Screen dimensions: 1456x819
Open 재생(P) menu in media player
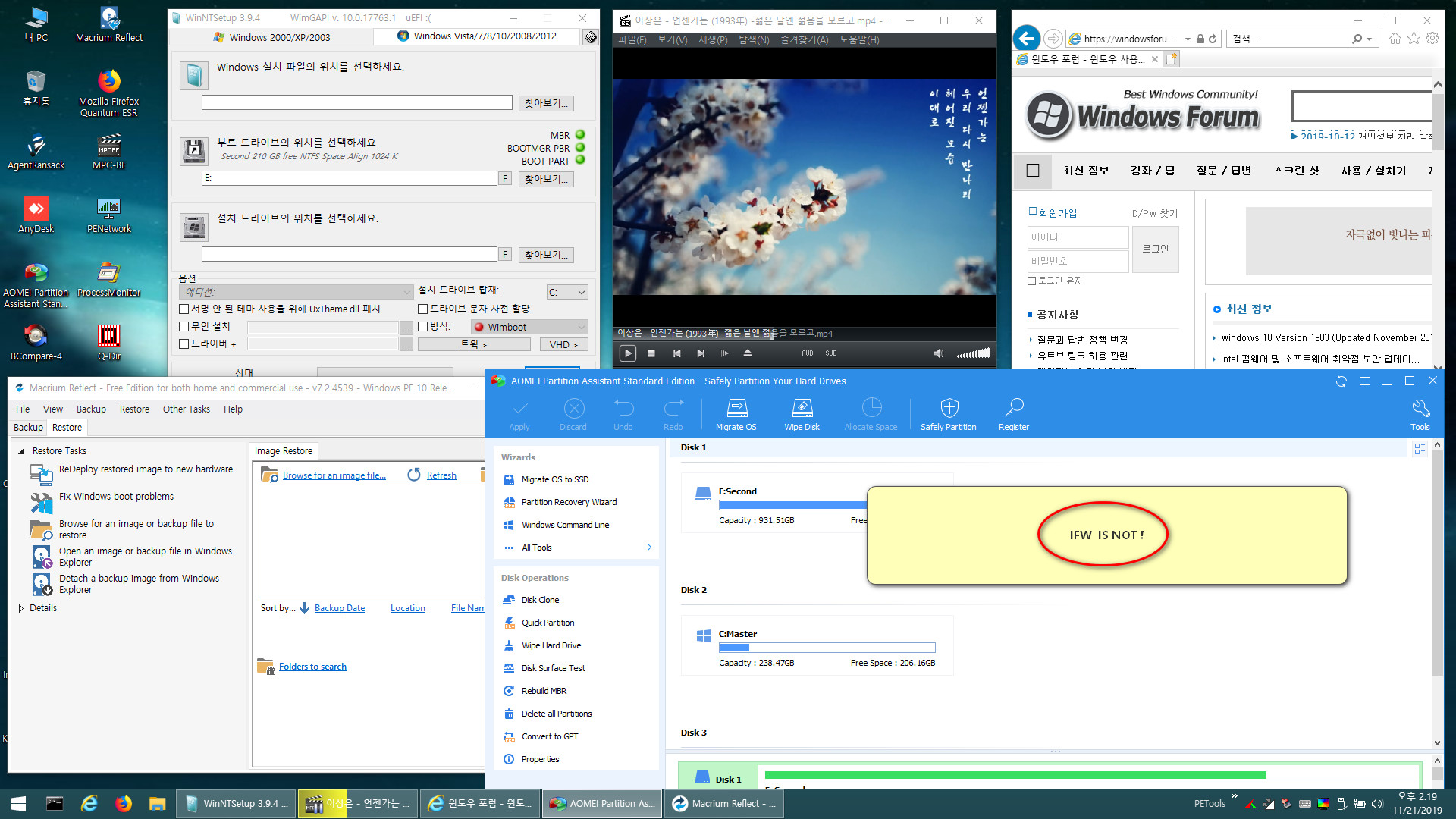713,39
